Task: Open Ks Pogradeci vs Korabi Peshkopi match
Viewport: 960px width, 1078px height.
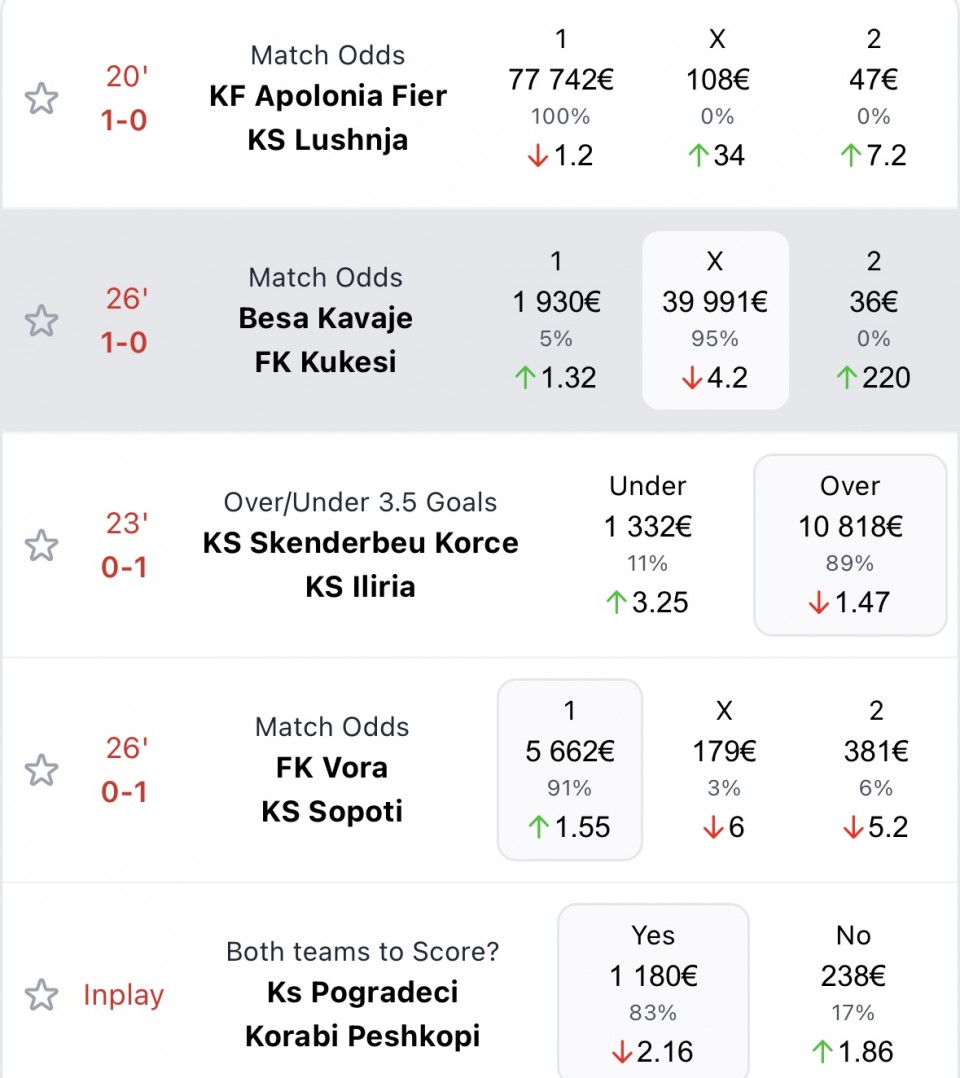Action: (x=362, y=1013)
